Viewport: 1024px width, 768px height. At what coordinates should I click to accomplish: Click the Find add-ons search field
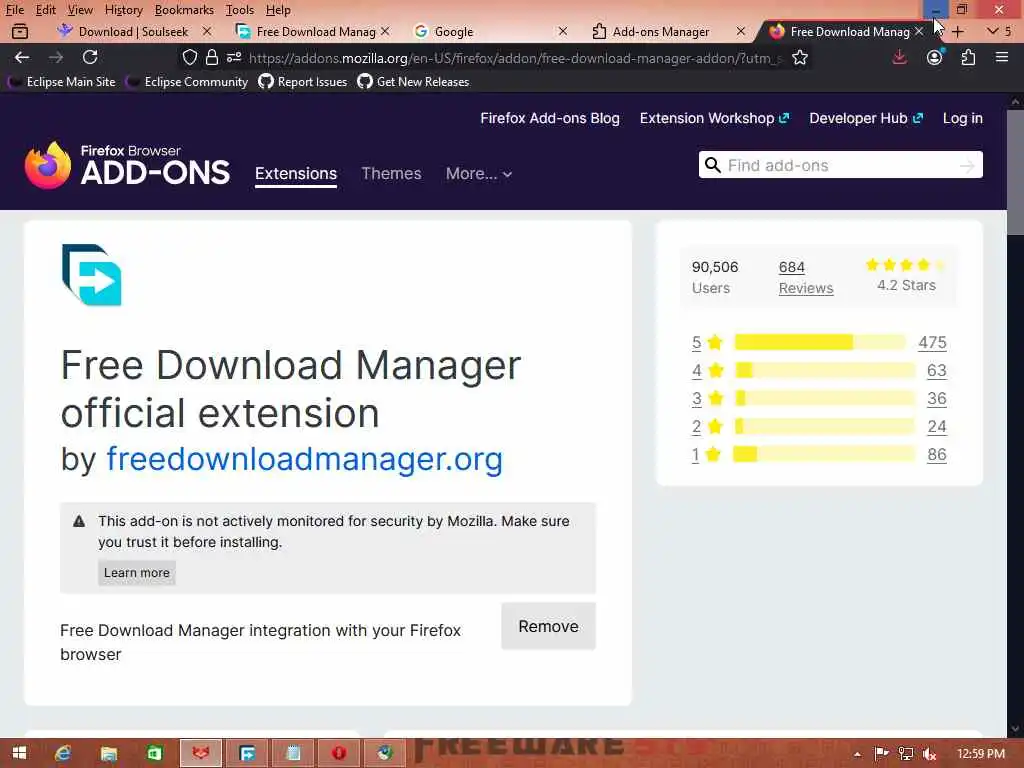[840, 165]
